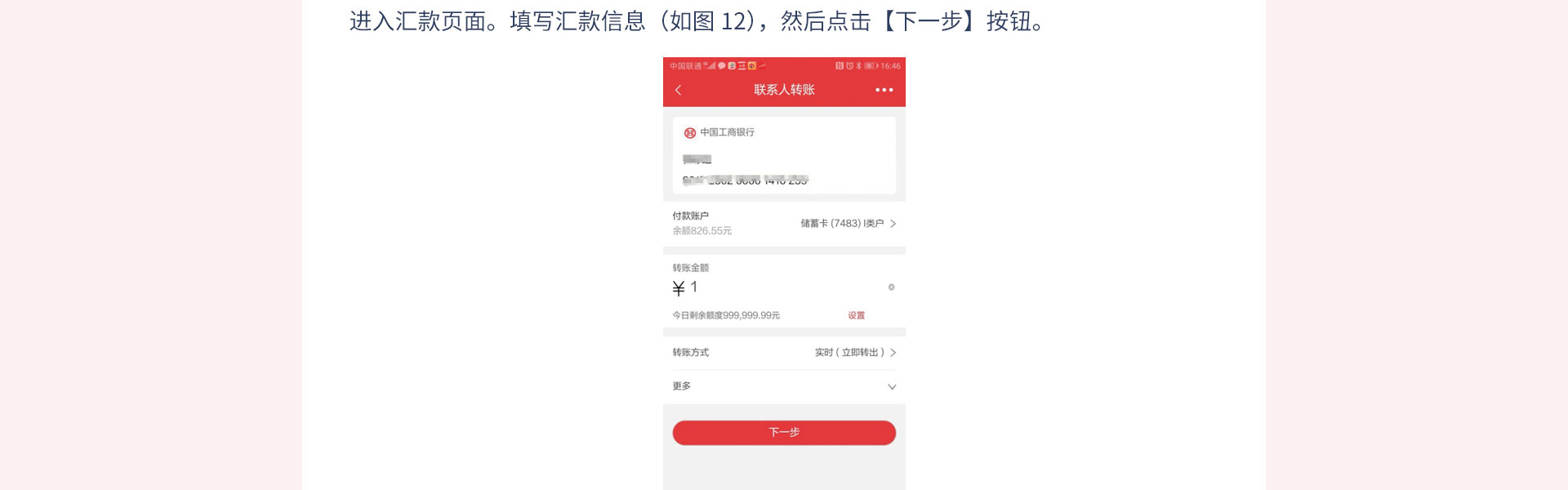Open the 付款账户 savings card selector
This screenshot has width=1568, height=490.
point(784,224)
